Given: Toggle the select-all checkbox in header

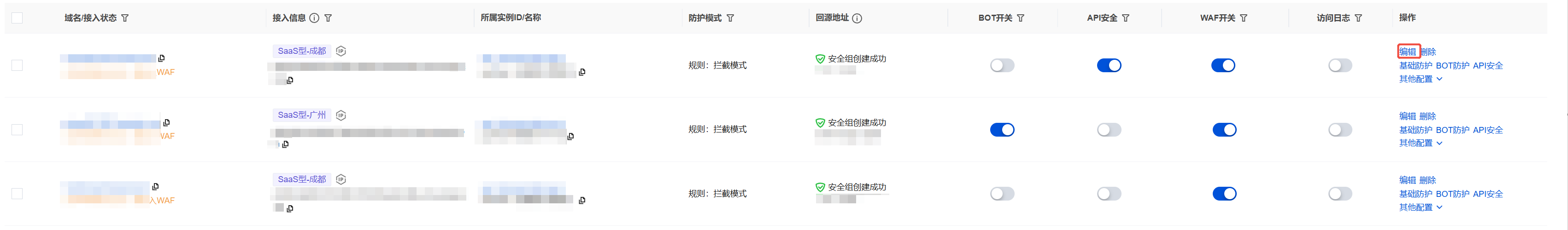Looking at the screenshot, I should pyautogui.click(x=17, y=18).
